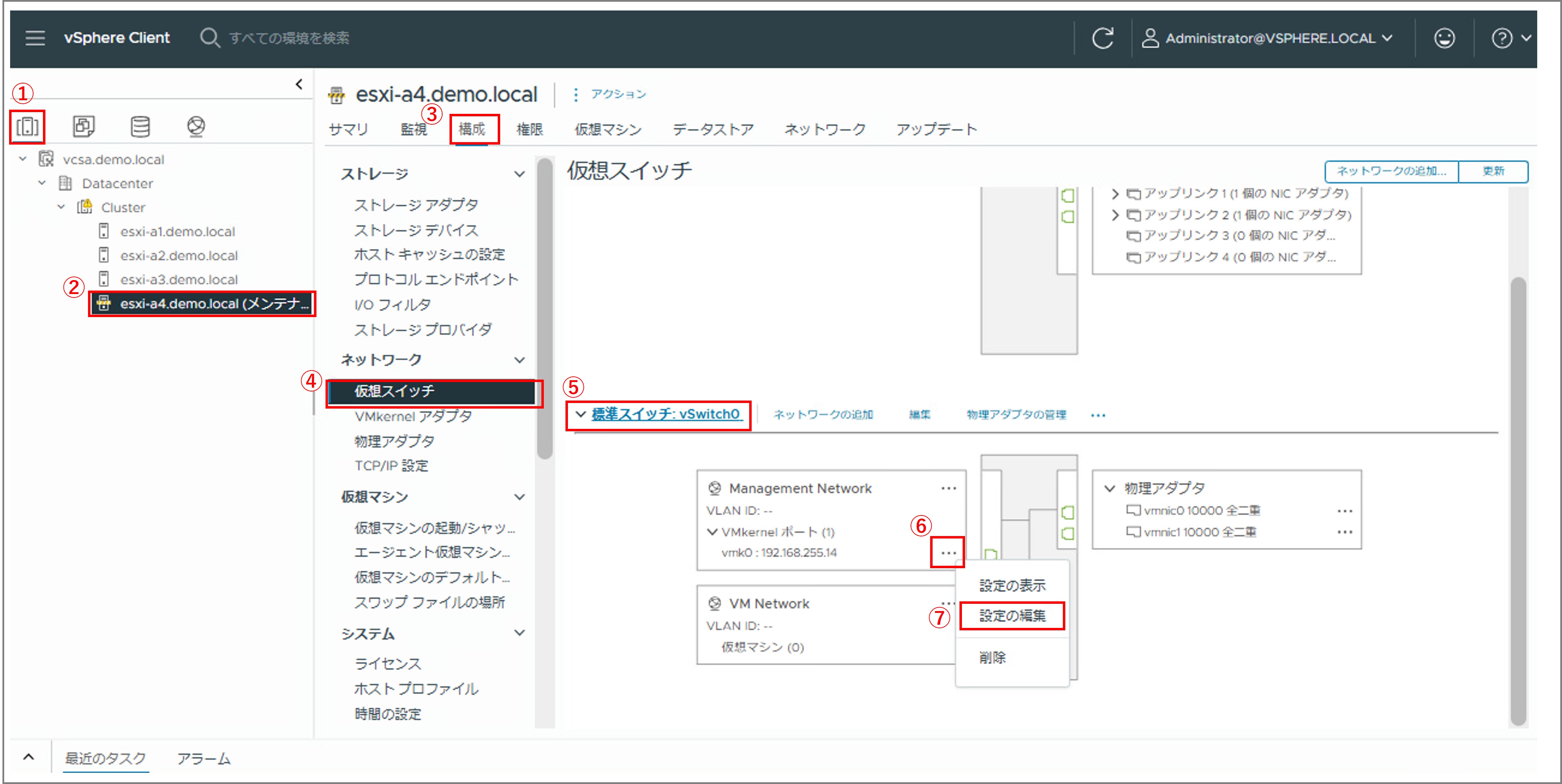
Task: Collapse the 仮想マシン settings section
Action: tap(519, 497)
